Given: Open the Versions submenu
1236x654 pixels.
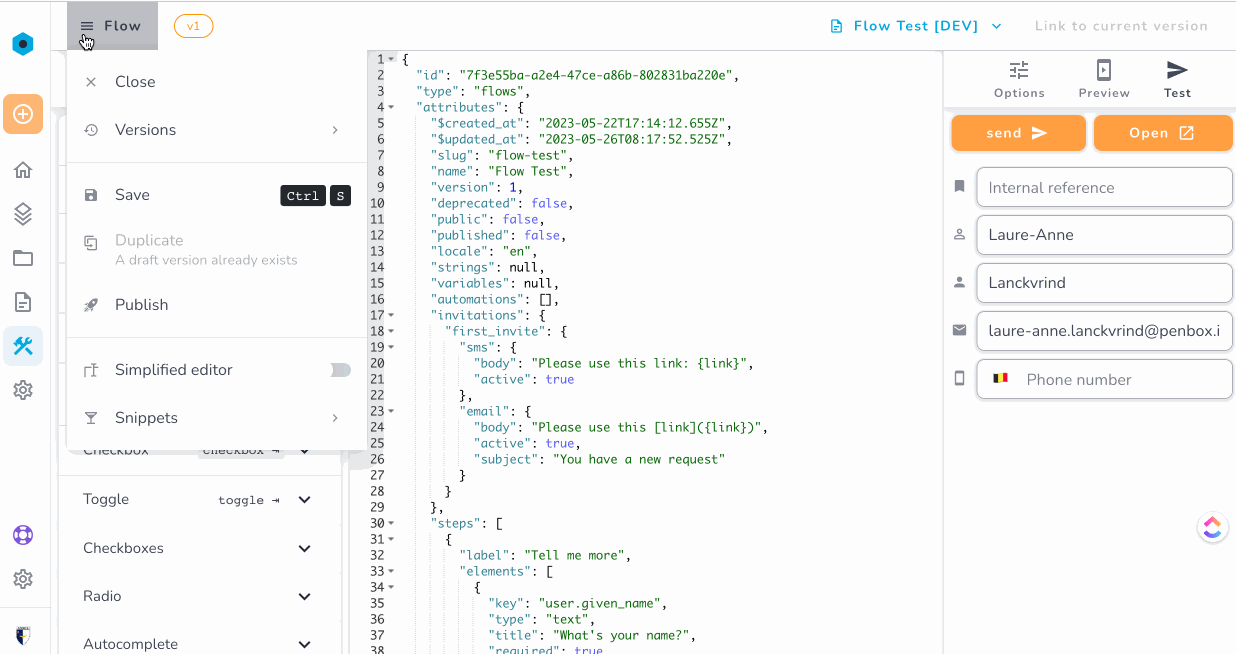Looking at the screenshot, I should click(x=216, y=130).
